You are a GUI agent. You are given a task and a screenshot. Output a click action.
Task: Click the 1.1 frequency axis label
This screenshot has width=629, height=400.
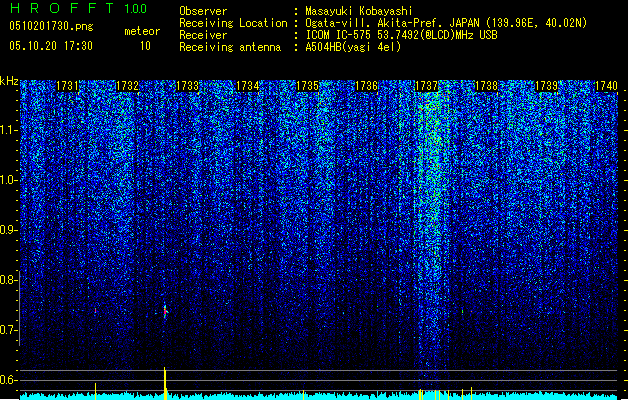pyautogui.click(x=7, y=130)
